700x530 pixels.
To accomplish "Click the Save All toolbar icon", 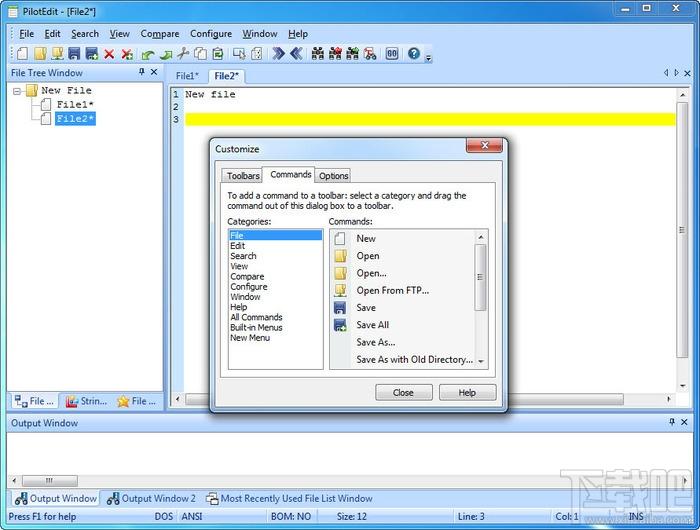I will tap(92, 54).
